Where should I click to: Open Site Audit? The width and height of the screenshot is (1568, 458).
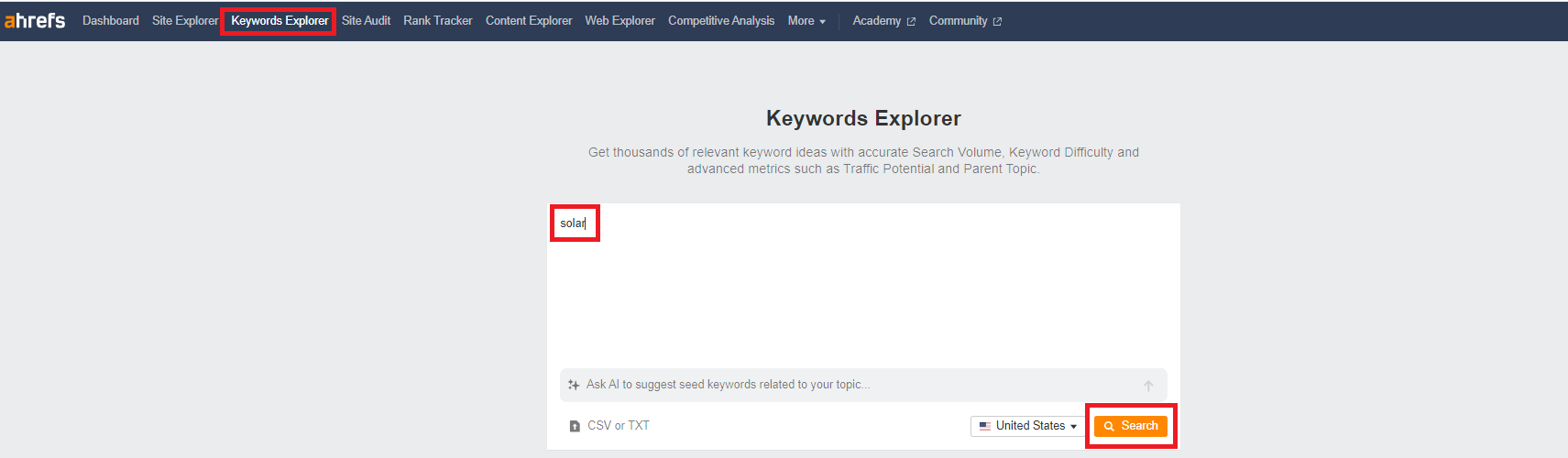coord(366,20)
